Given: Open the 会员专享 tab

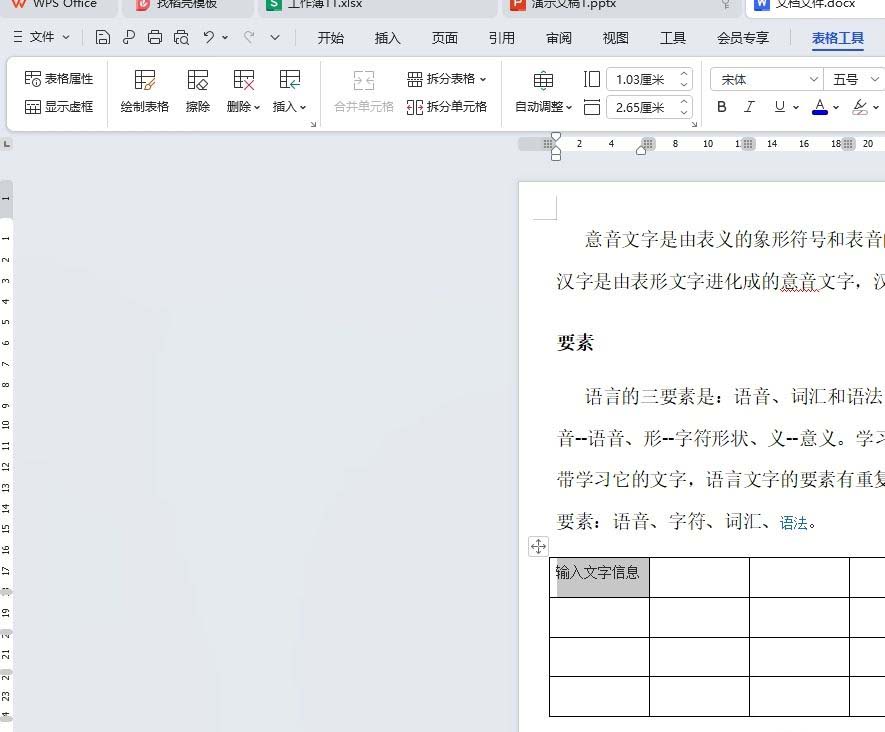Looking at the screenshot, I should point(743,38).
